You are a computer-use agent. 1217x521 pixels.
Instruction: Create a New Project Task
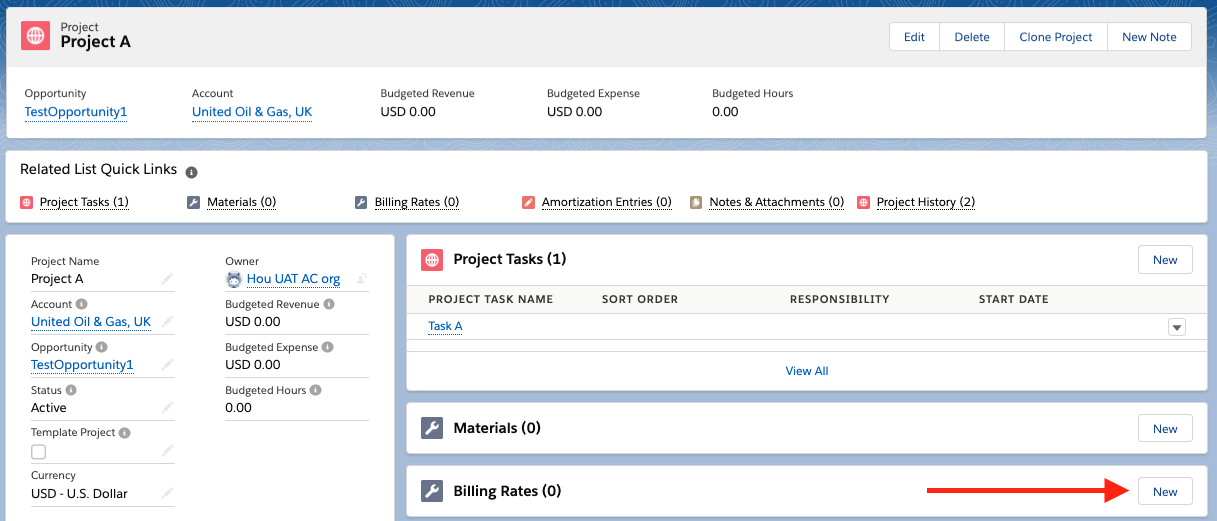[x=1165, y=259]
